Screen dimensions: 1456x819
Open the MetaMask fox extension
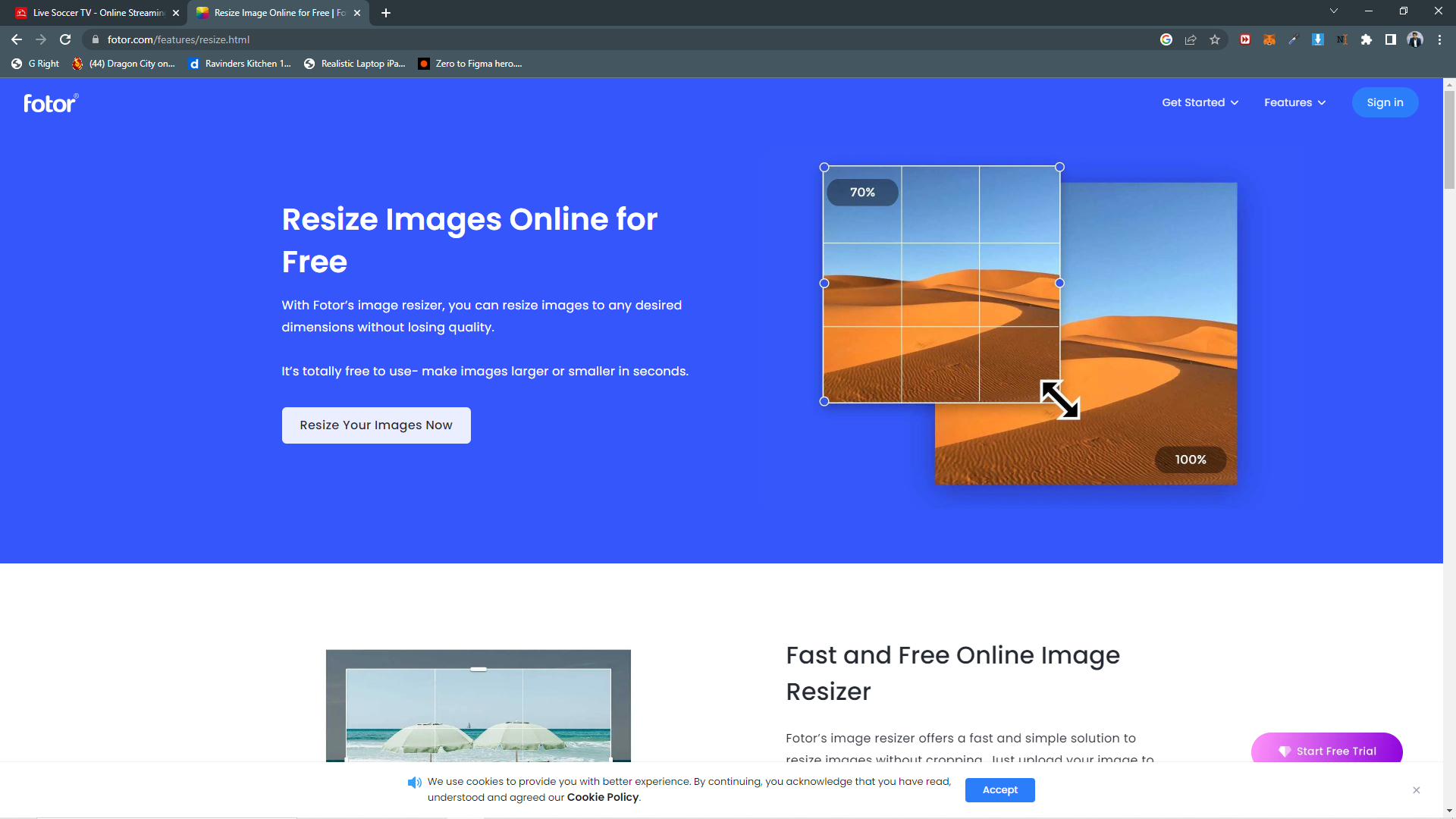[x=1269, y=39]
